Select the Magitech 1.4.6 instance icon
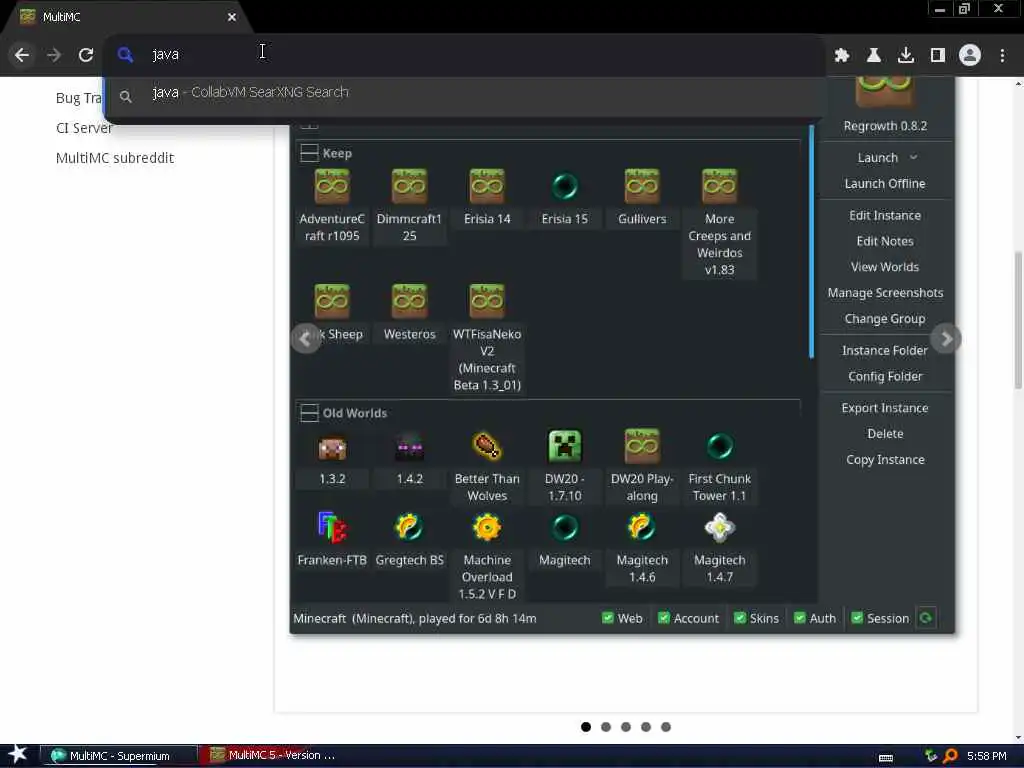 point(642,528)
